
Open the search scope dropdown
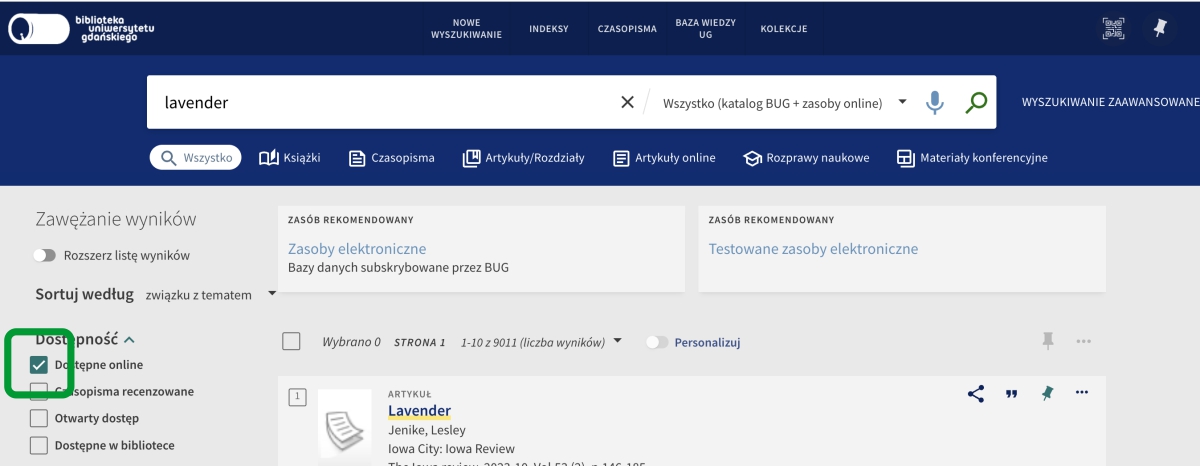coord(901,102)
